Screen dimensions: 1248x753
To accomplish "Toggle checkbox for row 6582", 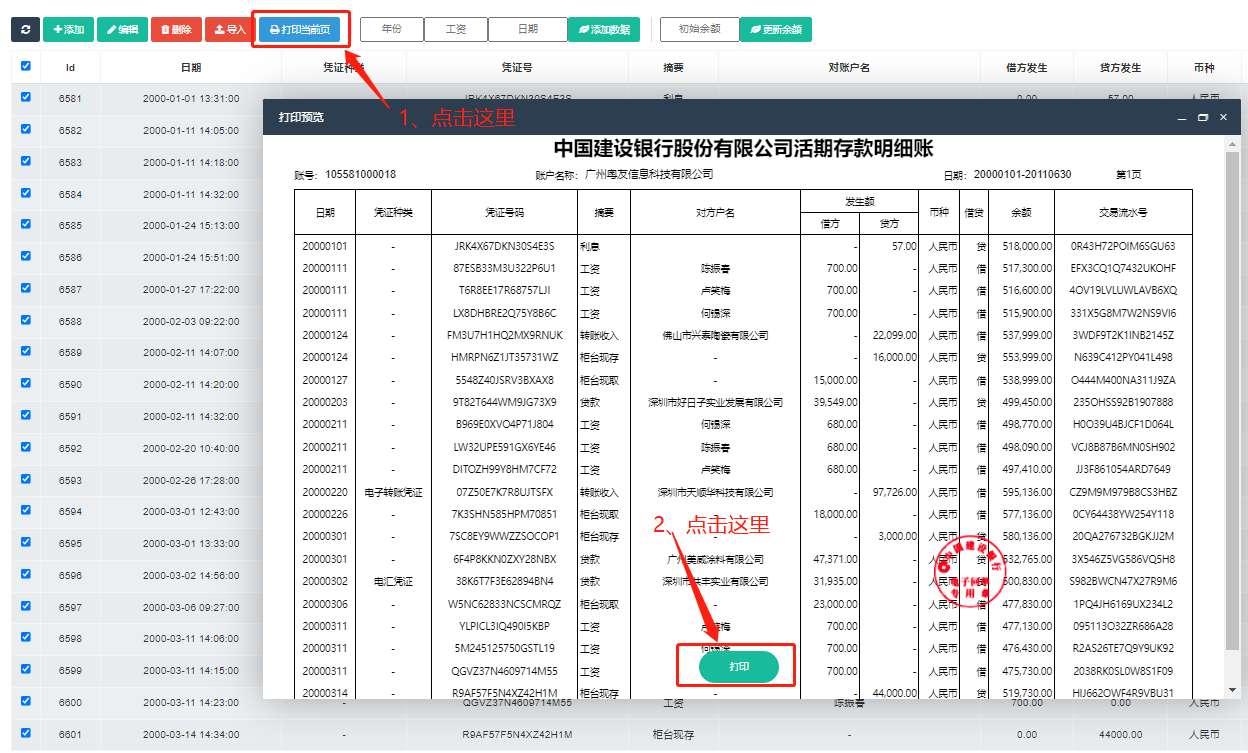I will 26,129.
